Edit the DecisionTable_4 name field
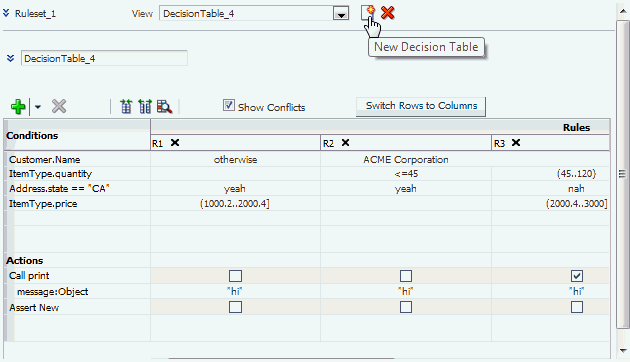The image size is (630, 362). [104, 58]
